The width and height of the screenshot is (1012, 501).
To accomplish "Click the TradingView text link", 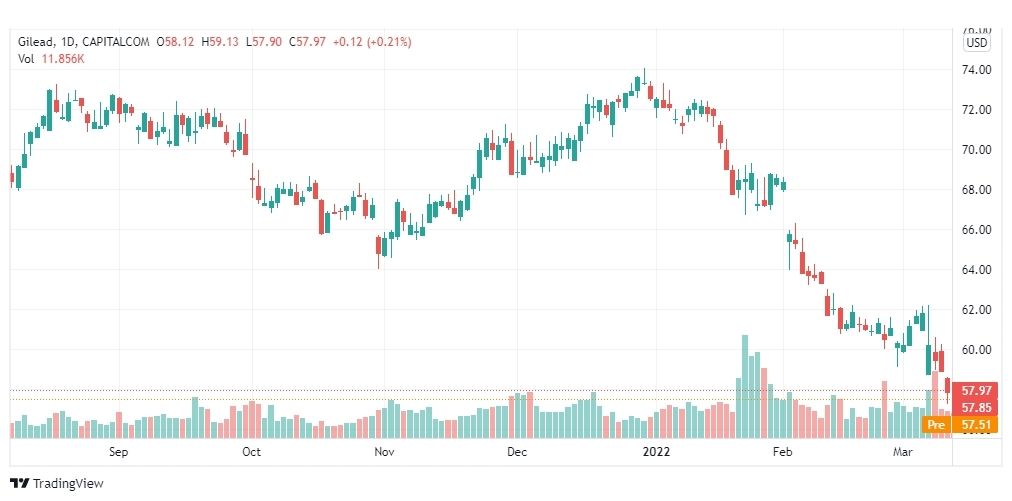I will point(68,484).
